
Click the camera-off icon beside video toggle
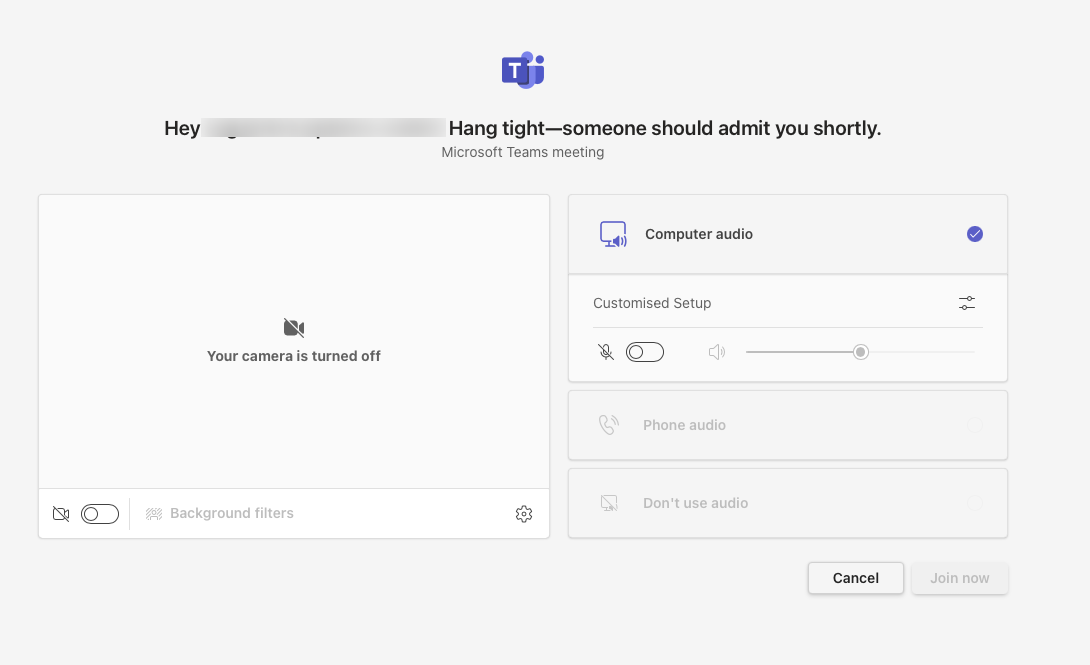pos(61,514)
